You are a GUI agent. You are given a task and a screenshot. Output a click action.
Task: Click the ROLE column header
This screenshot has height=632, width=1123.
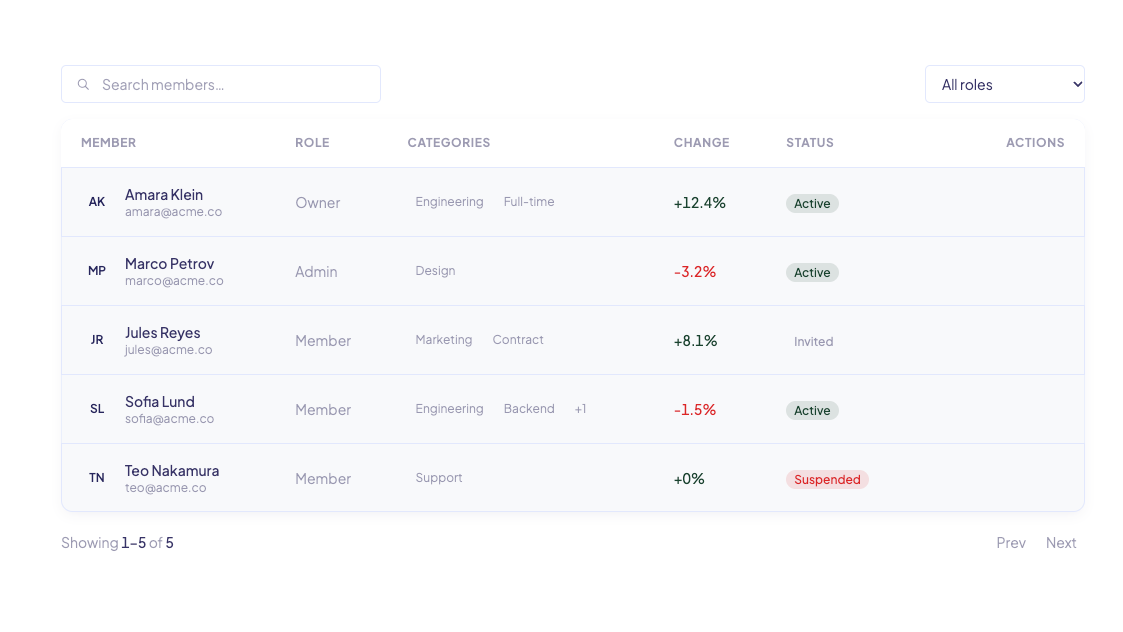pos(312,143)
